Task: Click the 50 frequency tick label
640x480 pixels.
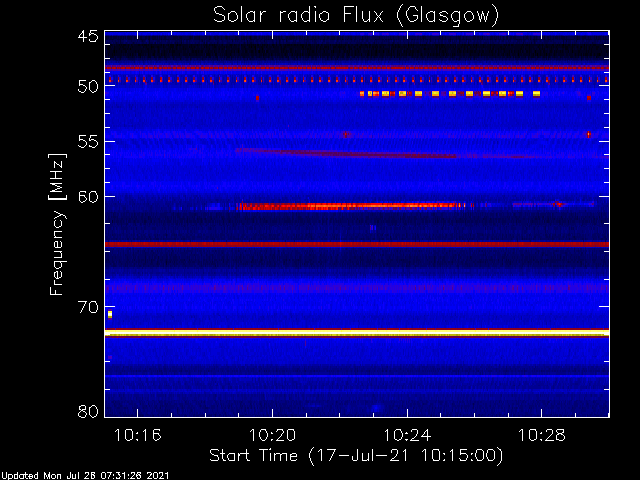Action: click(88, 86)
